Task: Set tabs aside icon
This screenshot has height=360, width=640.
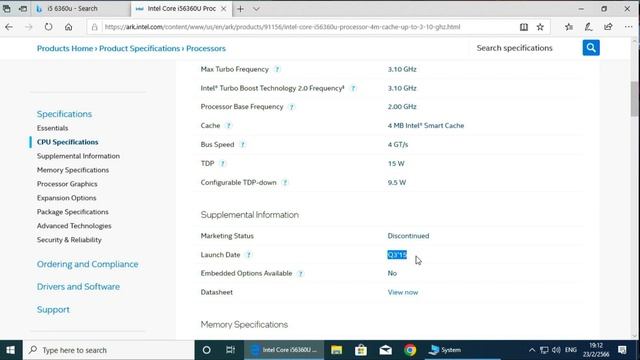Action: (23, 9)
